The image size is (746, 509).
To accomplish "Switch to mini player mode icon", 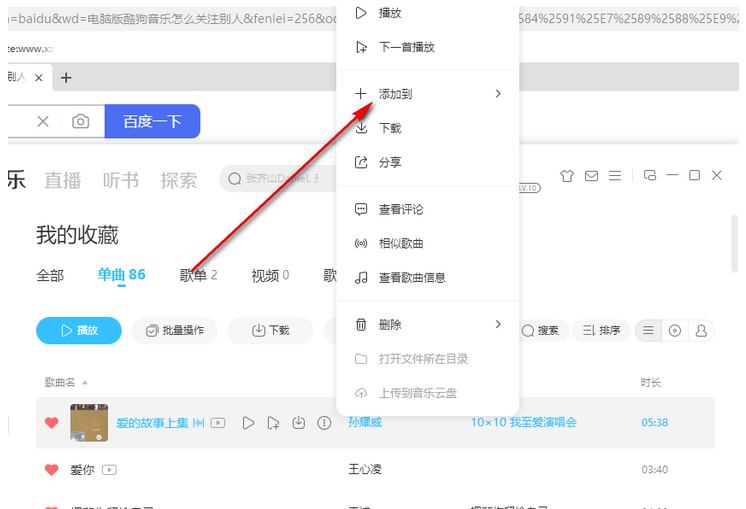I will click(650, 176).
